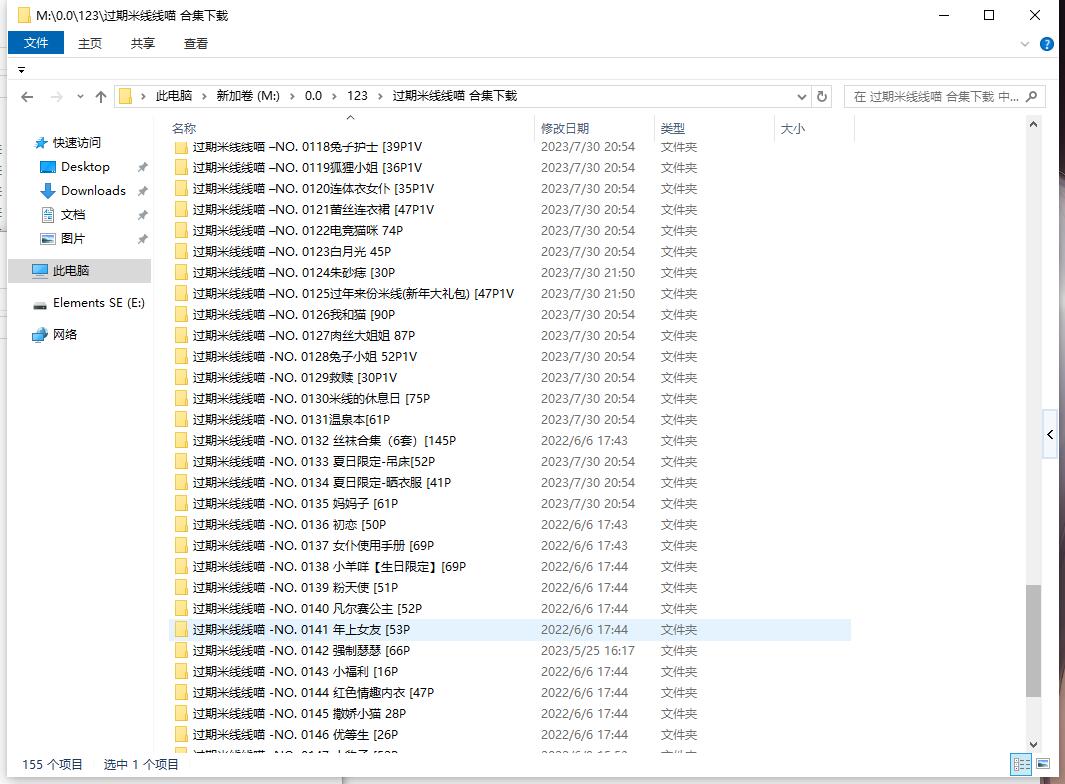Click the vertical scrollbar thumb
This screenshot has width=1065, height=784.
point(1033,641)
